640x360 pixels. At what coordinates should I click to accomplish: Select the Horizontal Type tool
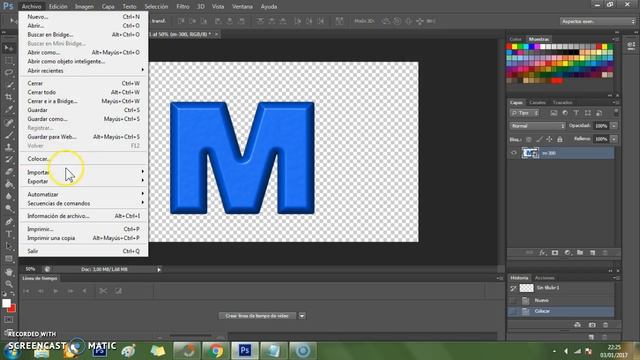click(x=9, y=234)
